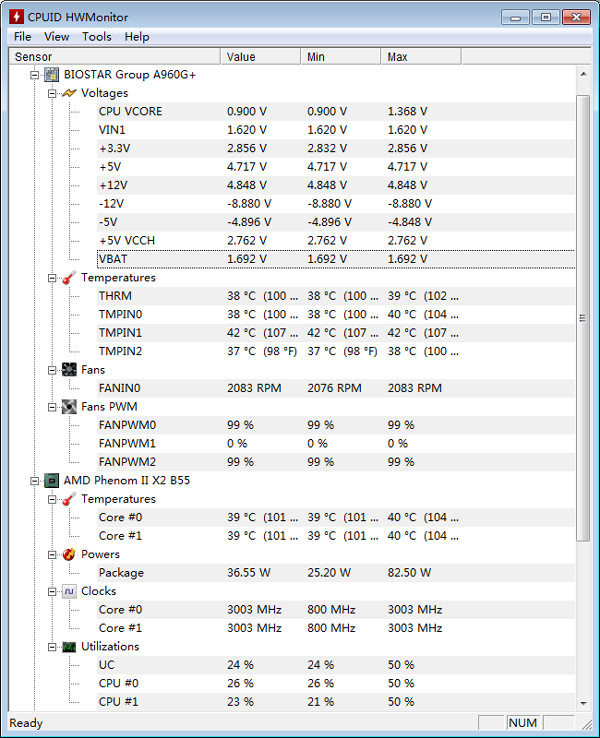Click the Min column header

pyautogui.click(x=341, y=56)
